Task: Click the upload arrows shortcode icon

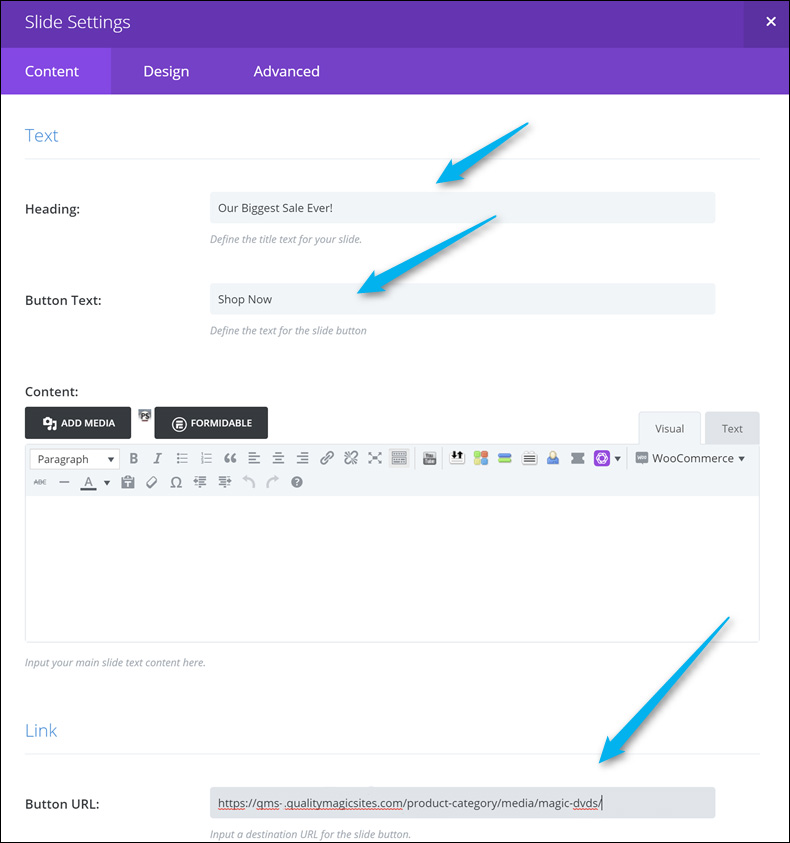Action: click(457, 459)
